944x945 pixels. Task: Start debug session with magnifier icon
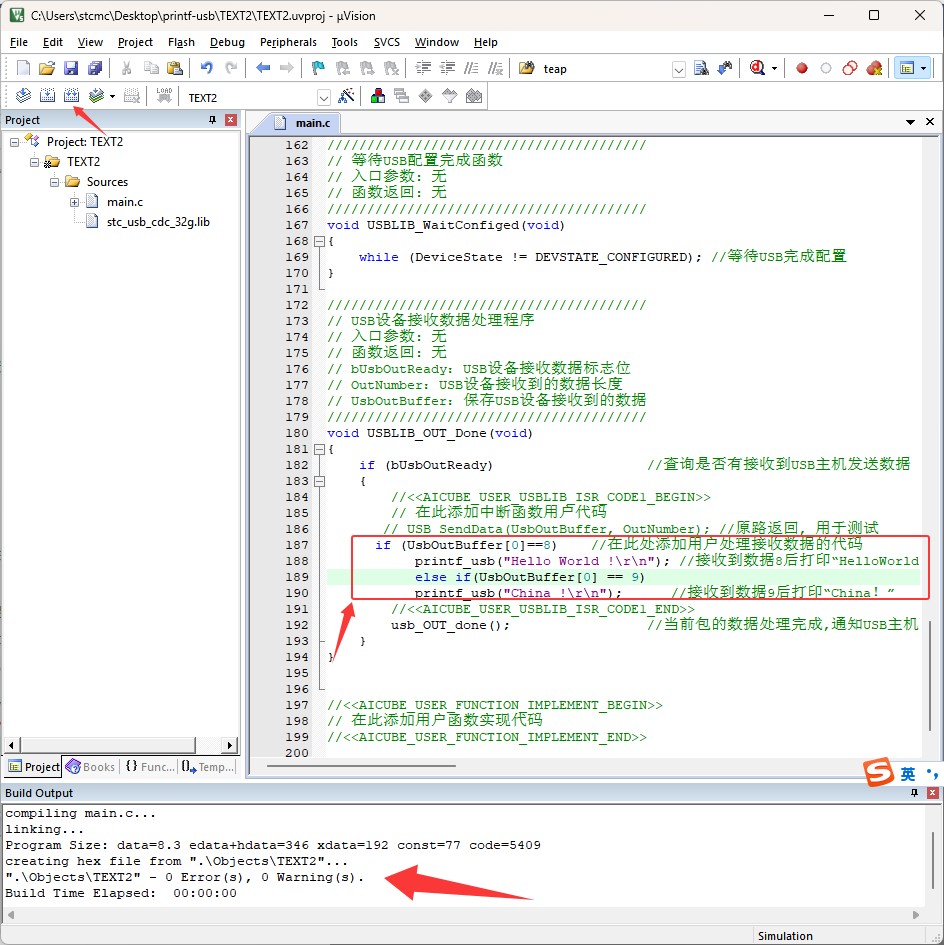(757, 68)
